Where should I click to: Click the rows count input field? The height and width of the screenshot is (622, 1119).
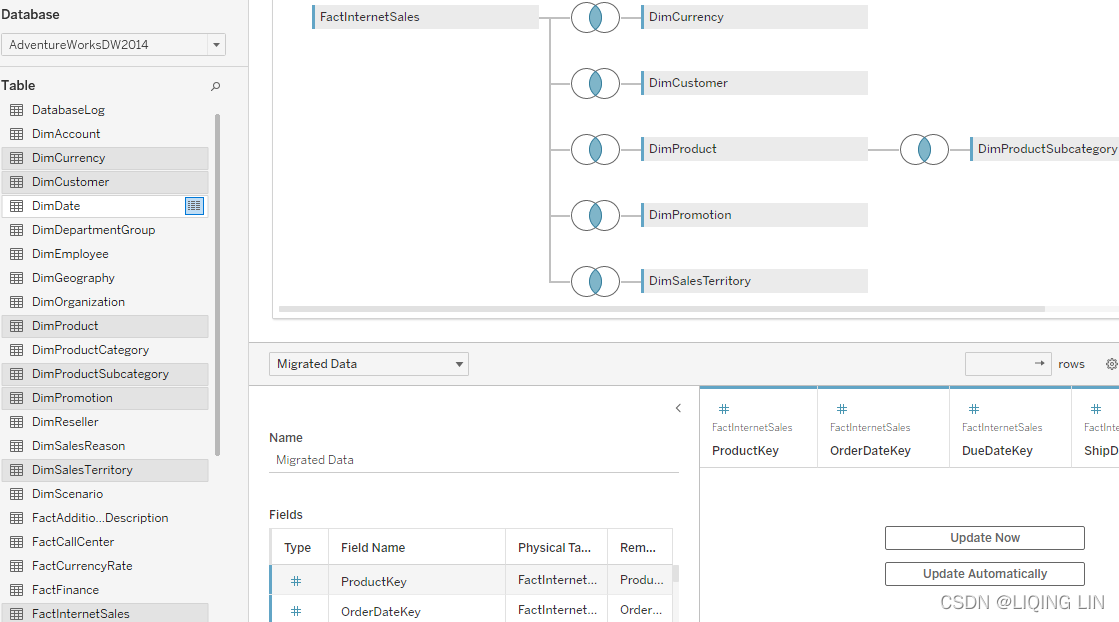pyautogui.click(x=1008, y=364)
